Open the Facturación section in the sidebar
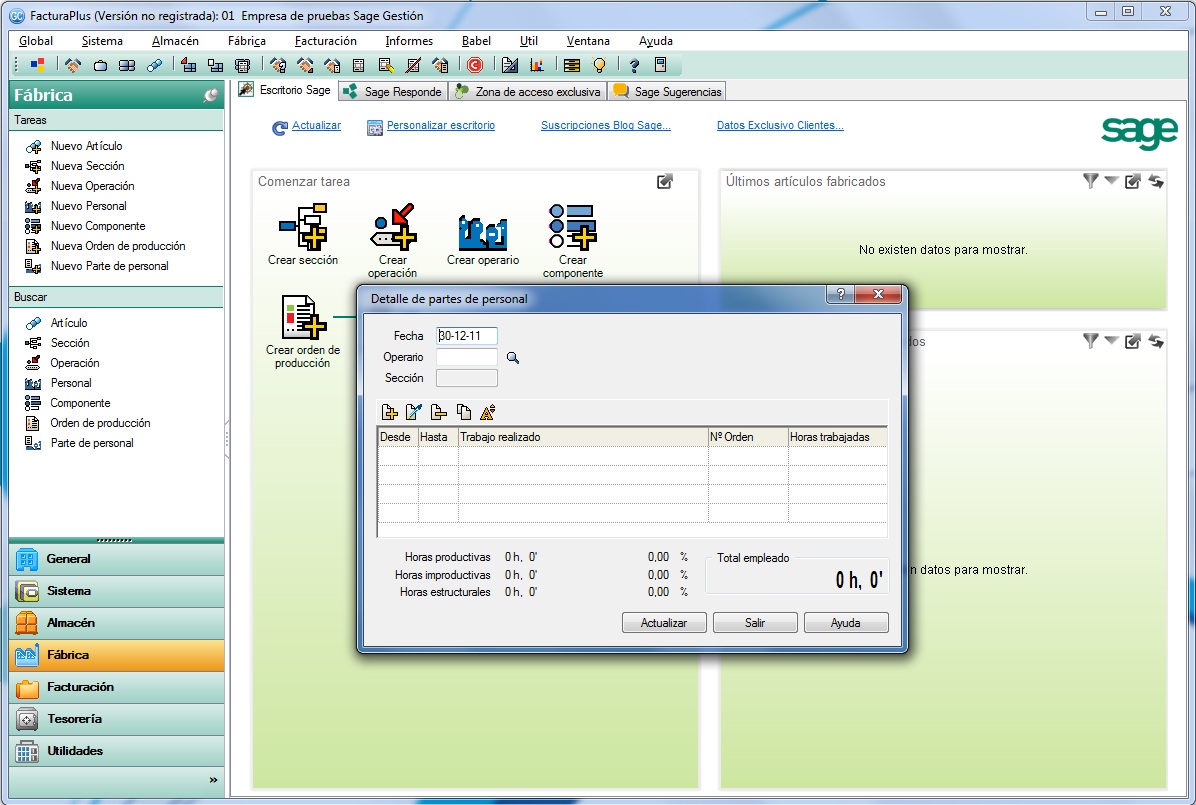The image size is (1196, 805). (x=117, y=687)
